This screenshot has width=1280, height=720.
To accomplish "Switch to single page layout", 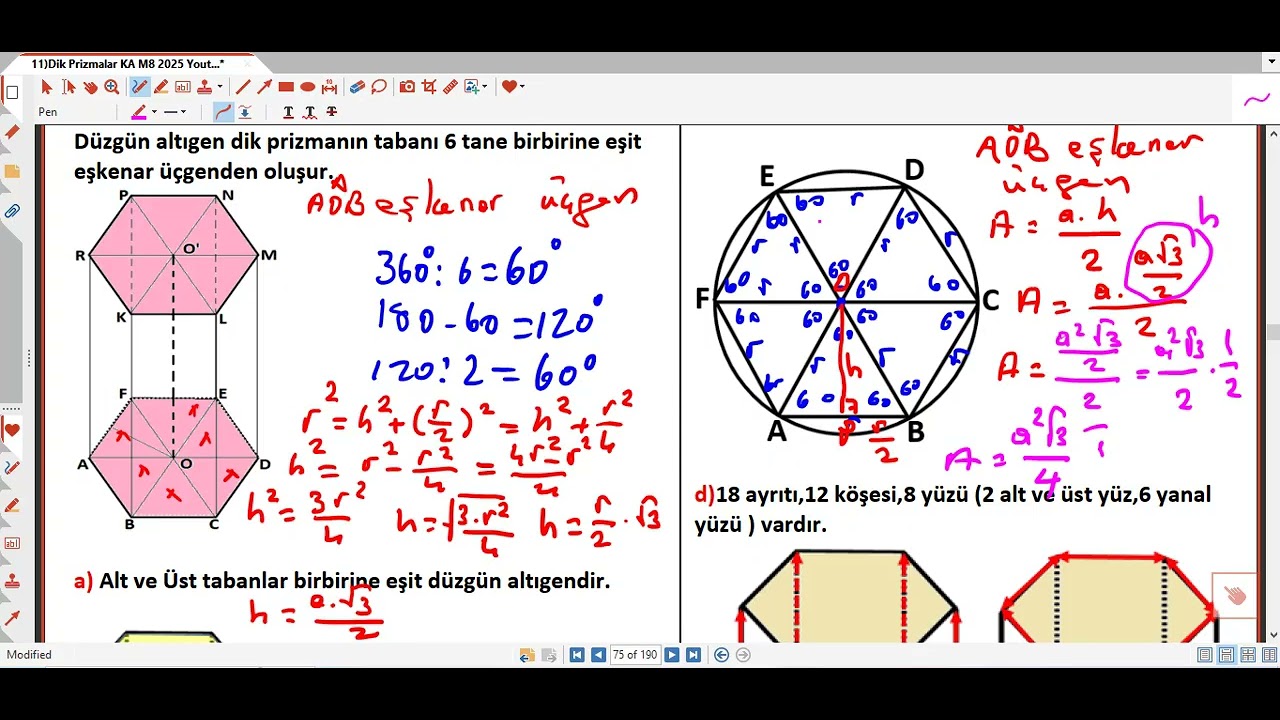I will pos(1205,655).
